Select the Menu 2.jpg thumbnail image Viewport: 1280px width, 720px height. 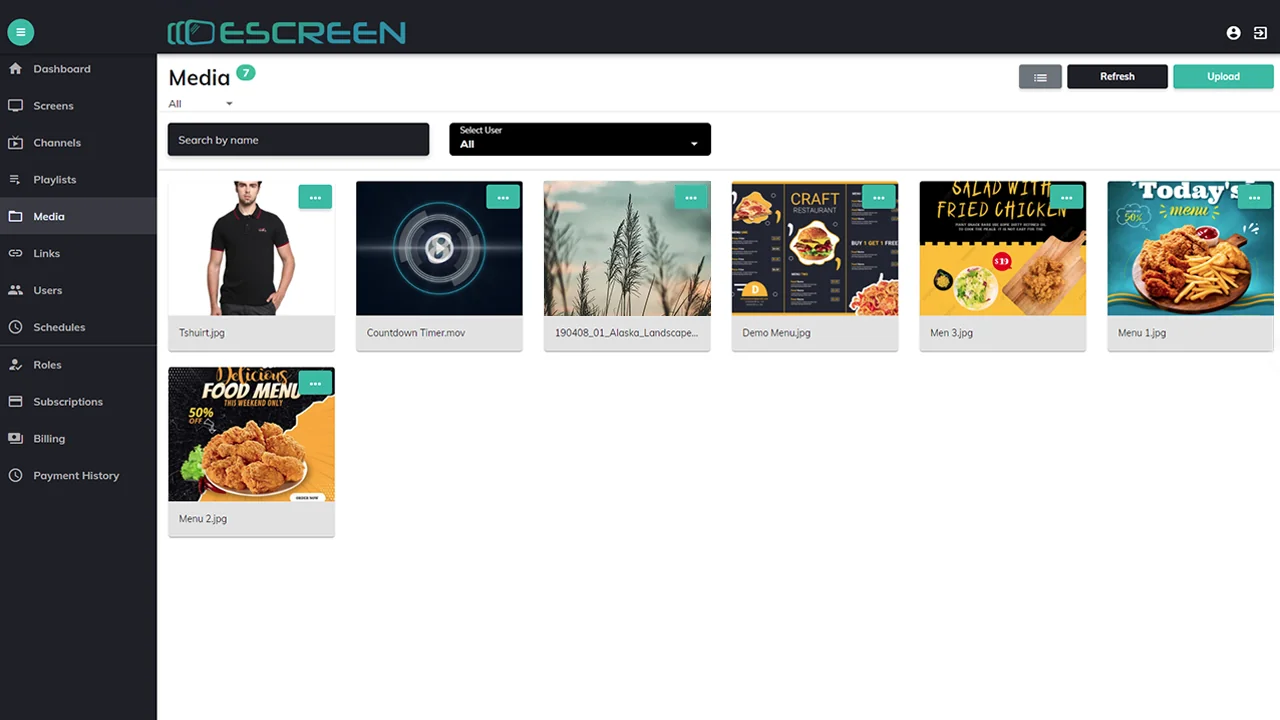[251, 434]
